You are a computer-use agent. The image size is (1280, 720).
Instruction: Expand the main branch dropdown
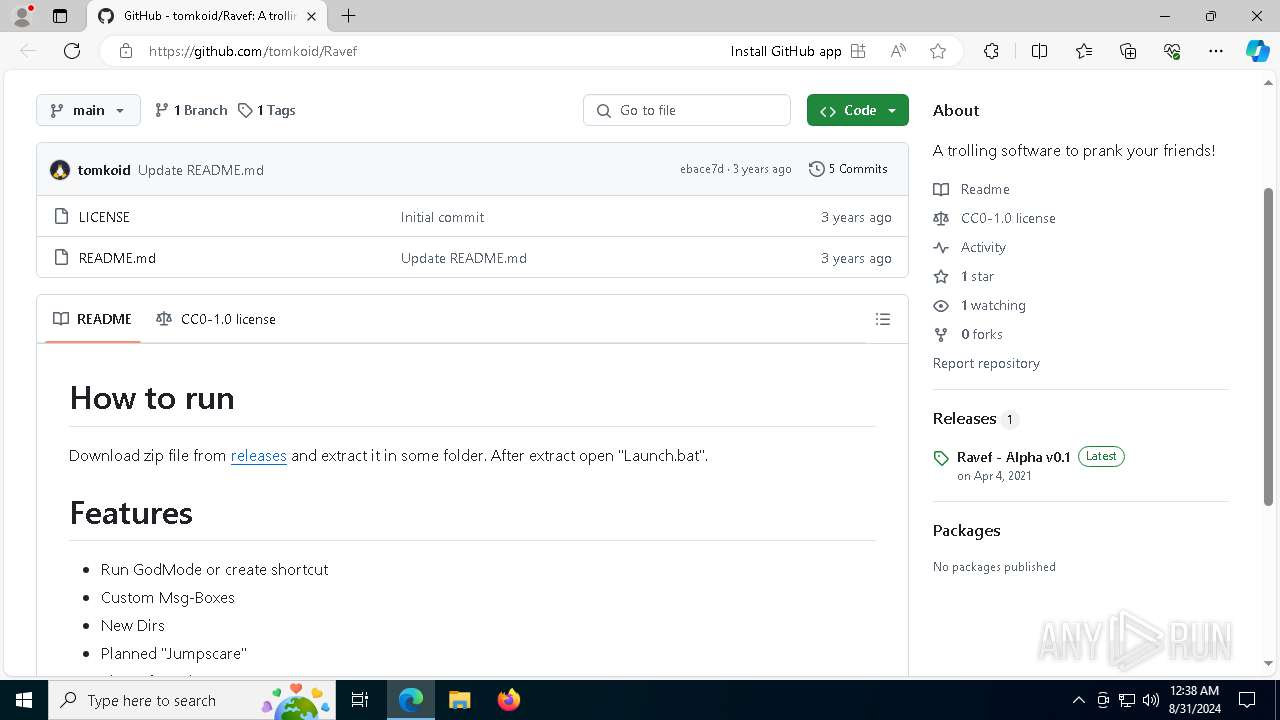(x=88, y=110)
